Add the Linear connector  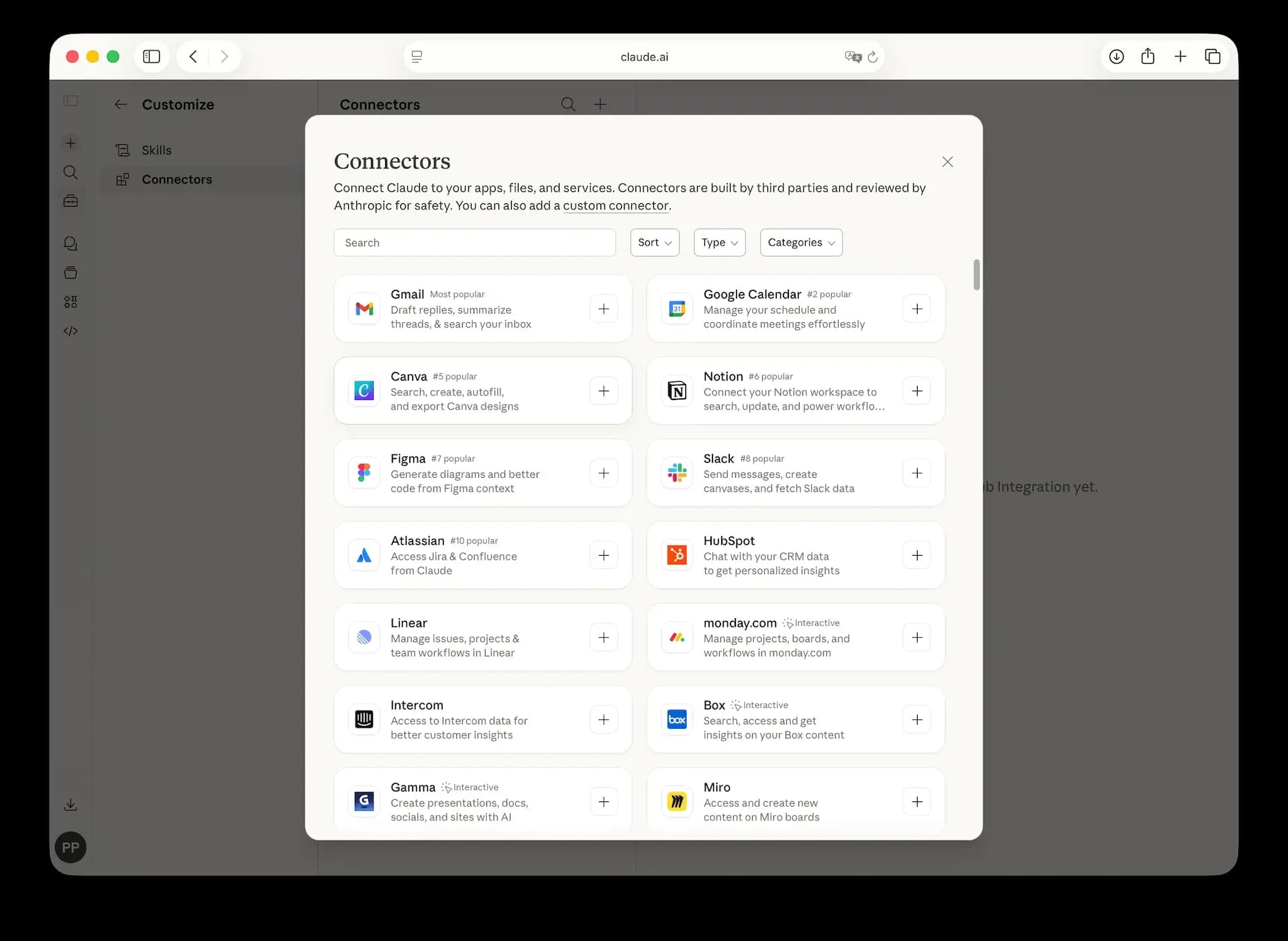pyautogui.click(x=604, y=638)
